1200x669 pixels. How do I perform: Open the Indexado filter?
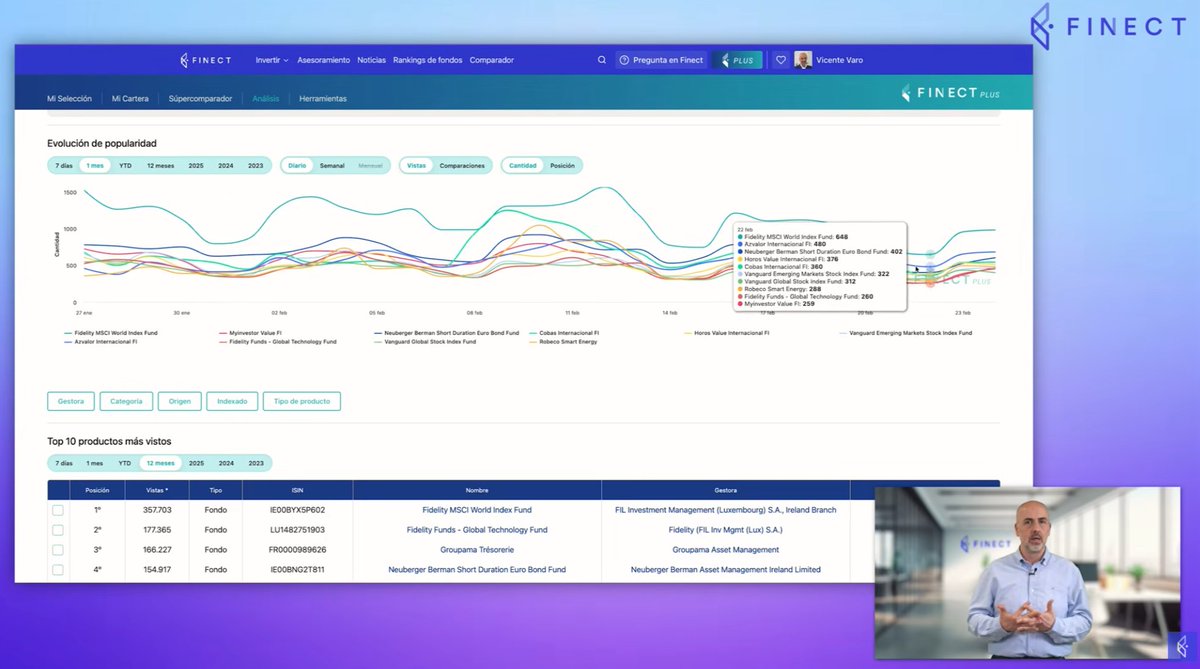tap(232, 401)
